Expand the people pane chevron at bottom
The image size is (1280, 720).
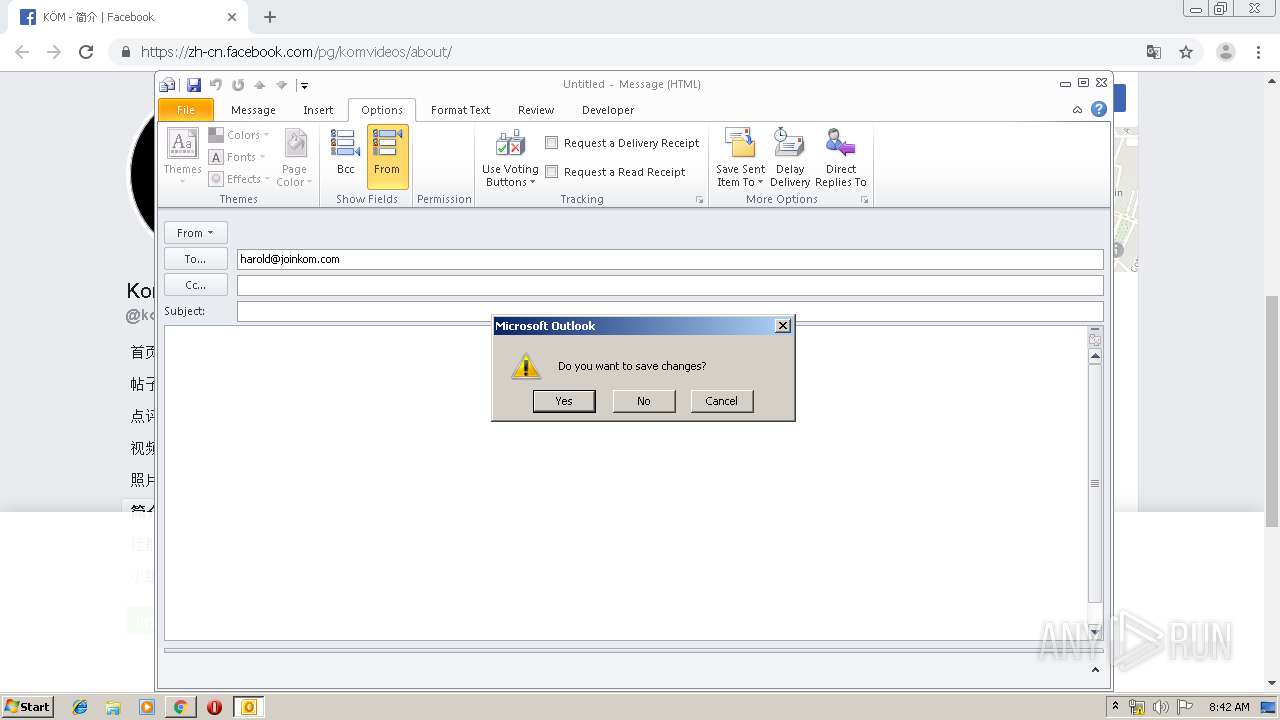pyautogui.click(x=1095, y=670)
